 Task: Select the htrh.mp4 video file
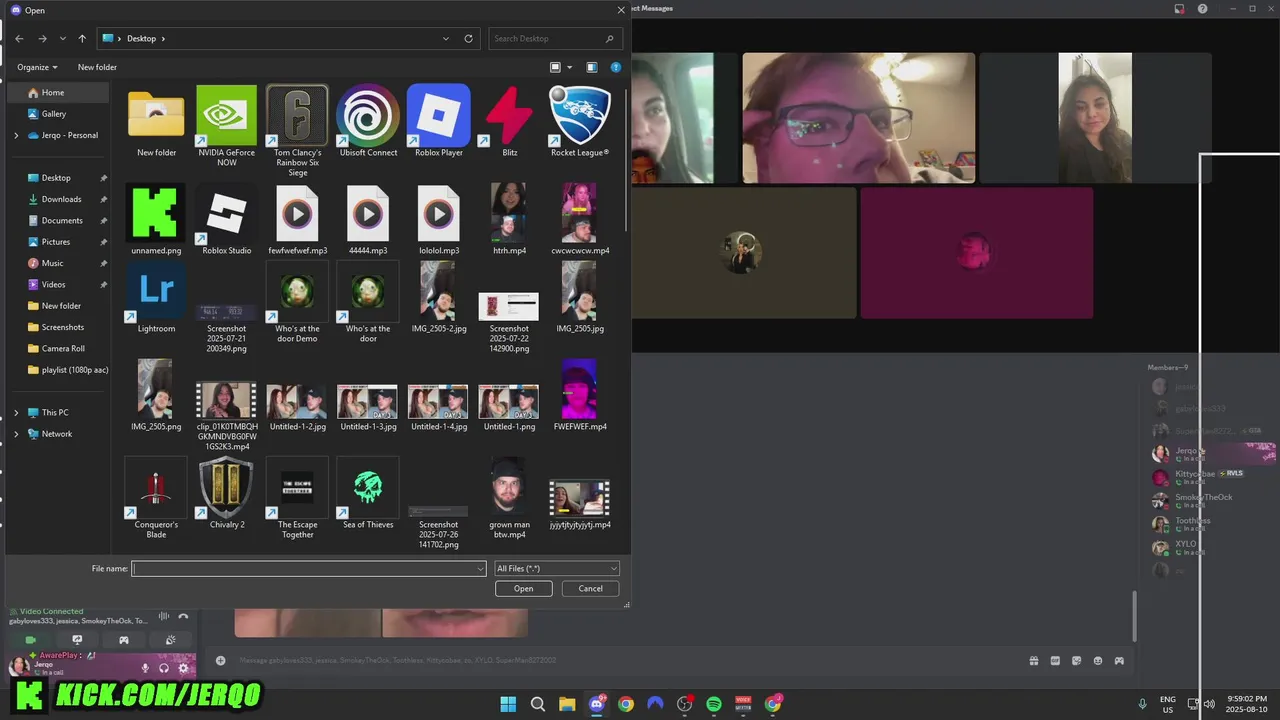pos(509,219)
